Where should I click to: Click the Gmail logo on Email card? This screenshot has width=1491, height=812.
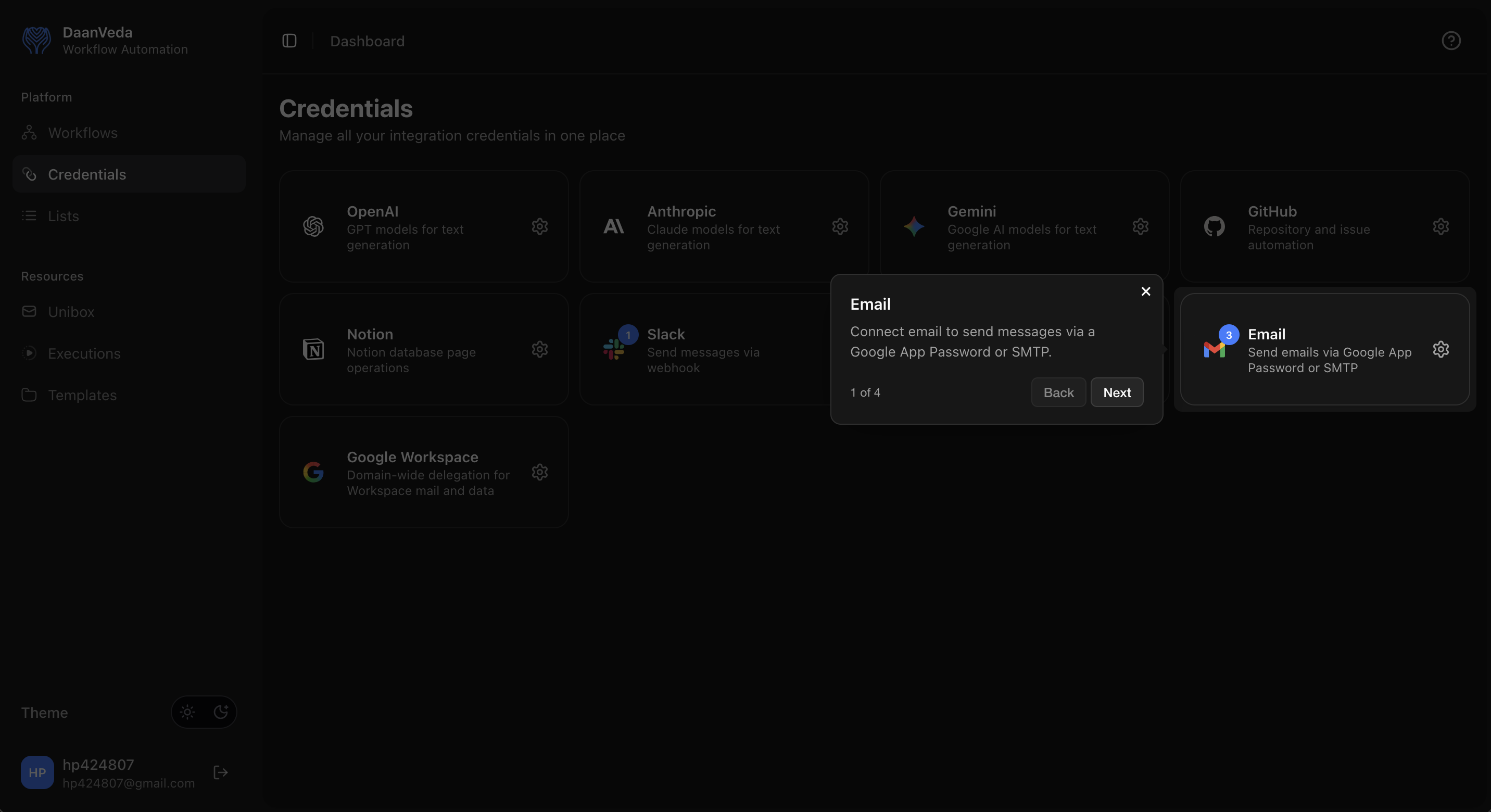1215,350
